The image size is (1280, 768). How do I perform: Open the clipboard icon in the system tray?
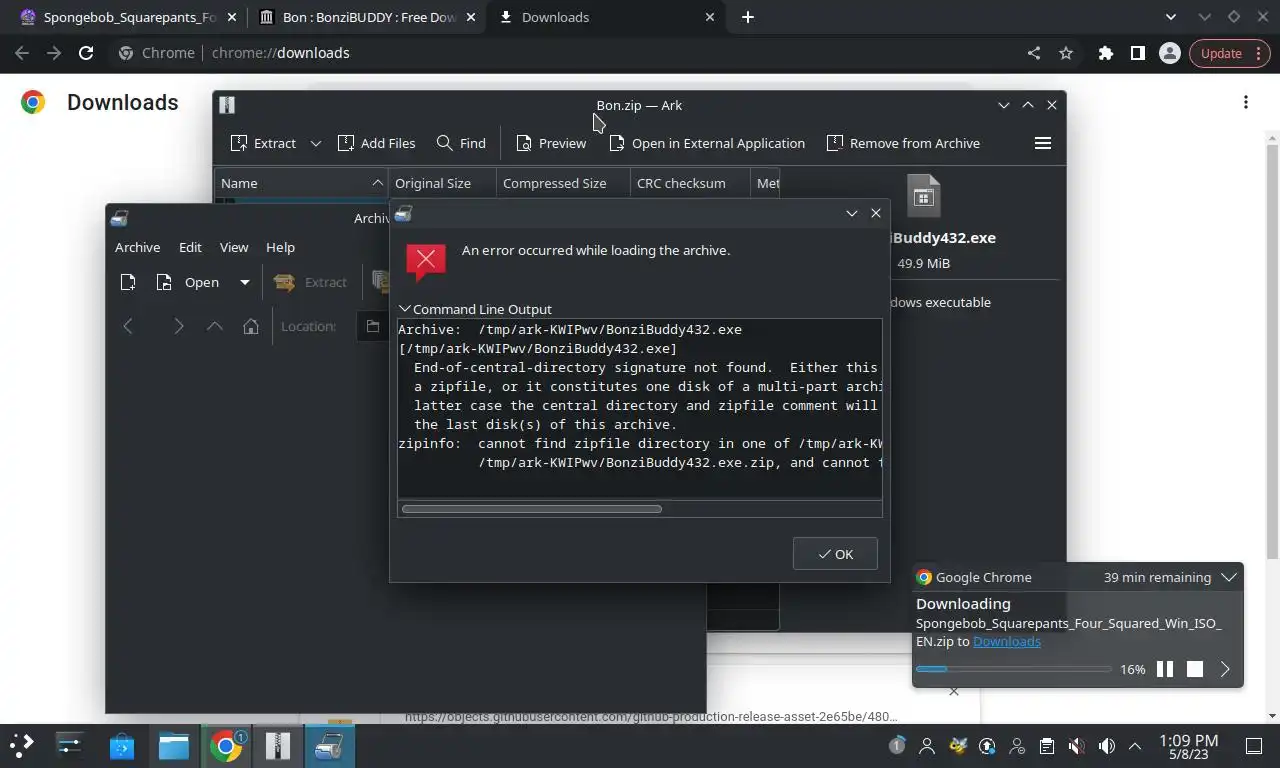[x=1046, y=746]
